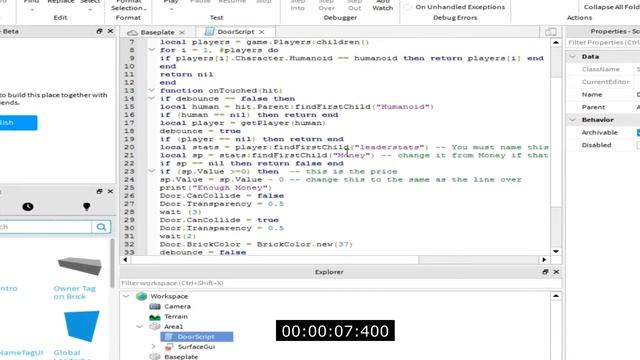640x360 pixels.
Task: Click the SurfaceGui icon in Explorer
Action: click(x=169, y=347)
